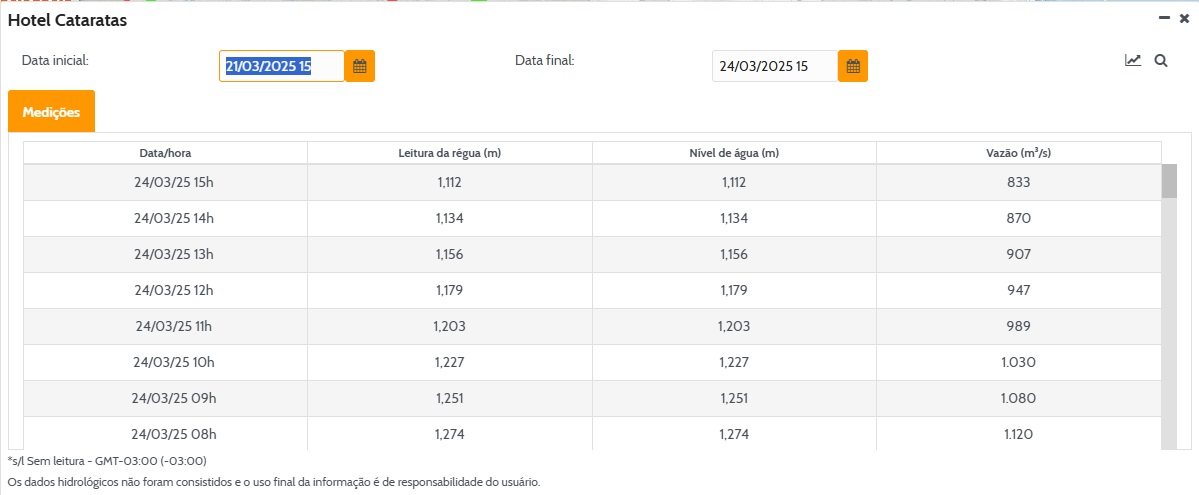Click the Data inicial date field

pyautogui.click(x=281, y=67)
